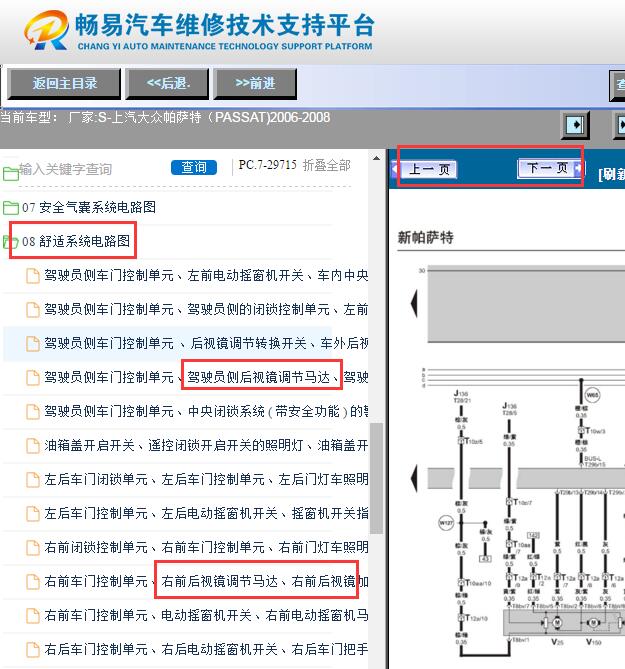Click the arrow panel icon under toolbar
Viewport: 625px width, 669px height.
click(x=576, y=125)
